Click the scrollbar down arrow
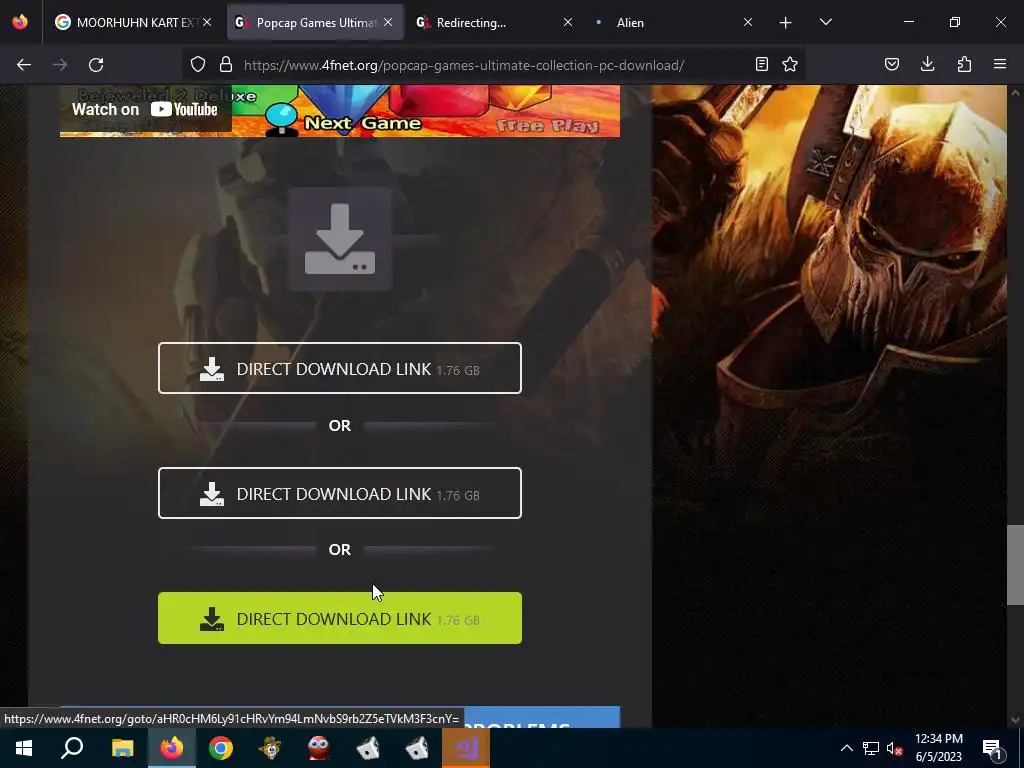The width and height of the screenshot is (1024, 768). click(x=1015, y=720)
